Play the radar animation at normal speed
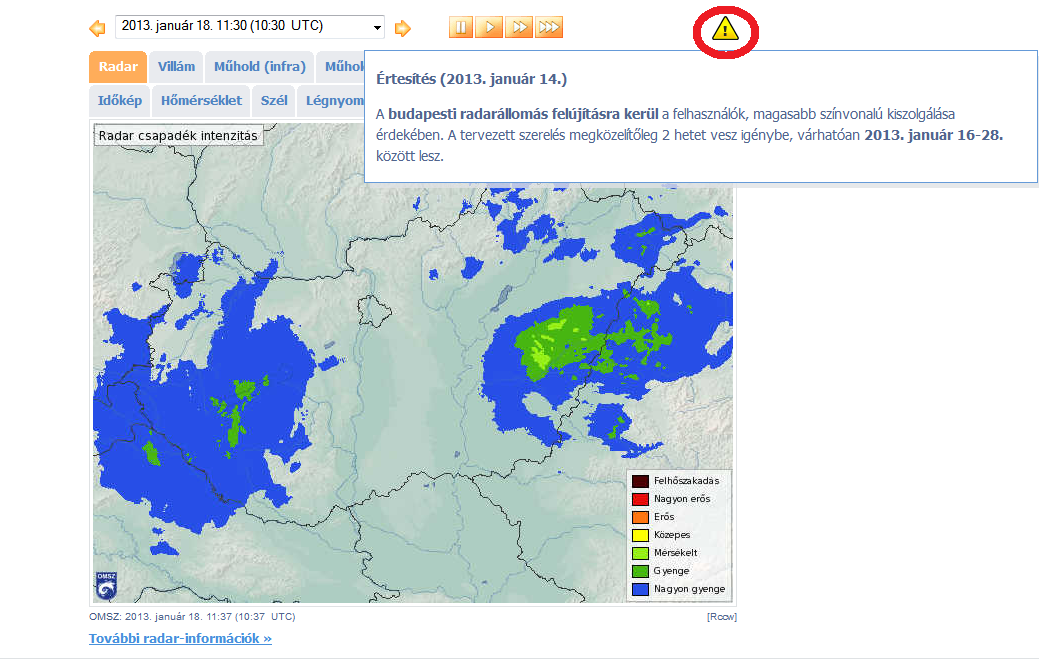This screenshot has width=1039, height=663. (x=489, y=27)
